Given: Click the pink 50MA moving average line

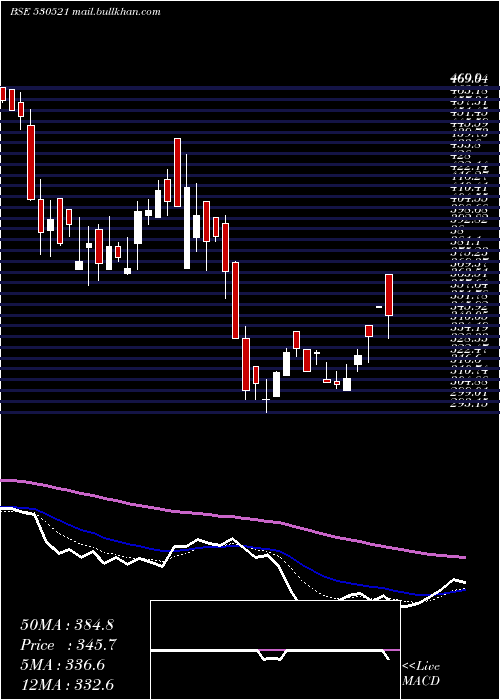Looking at the screenshot, I should (x=232, y=517).
